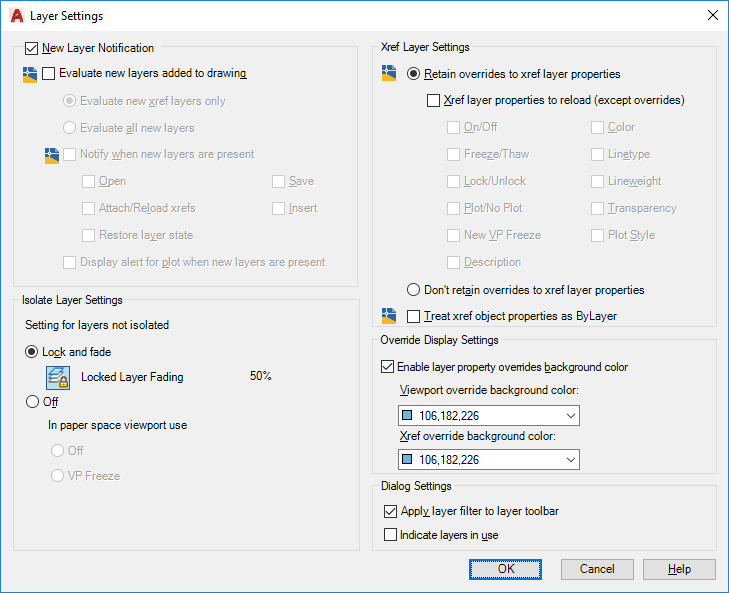
Task: Uncheck Apply layer filter to layer toolbar
Action: (391, 511)
